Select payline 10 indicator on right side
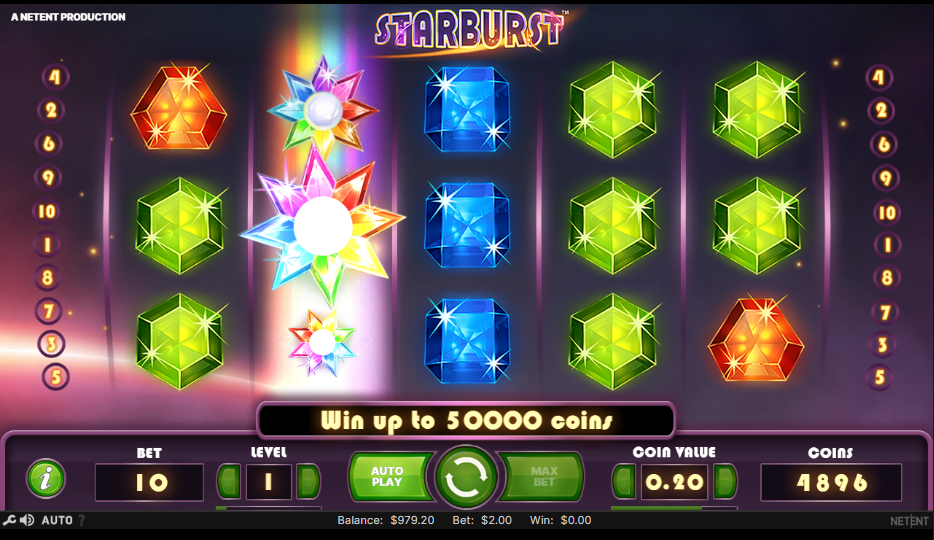The image size is (934, 540). click(887, 213)
